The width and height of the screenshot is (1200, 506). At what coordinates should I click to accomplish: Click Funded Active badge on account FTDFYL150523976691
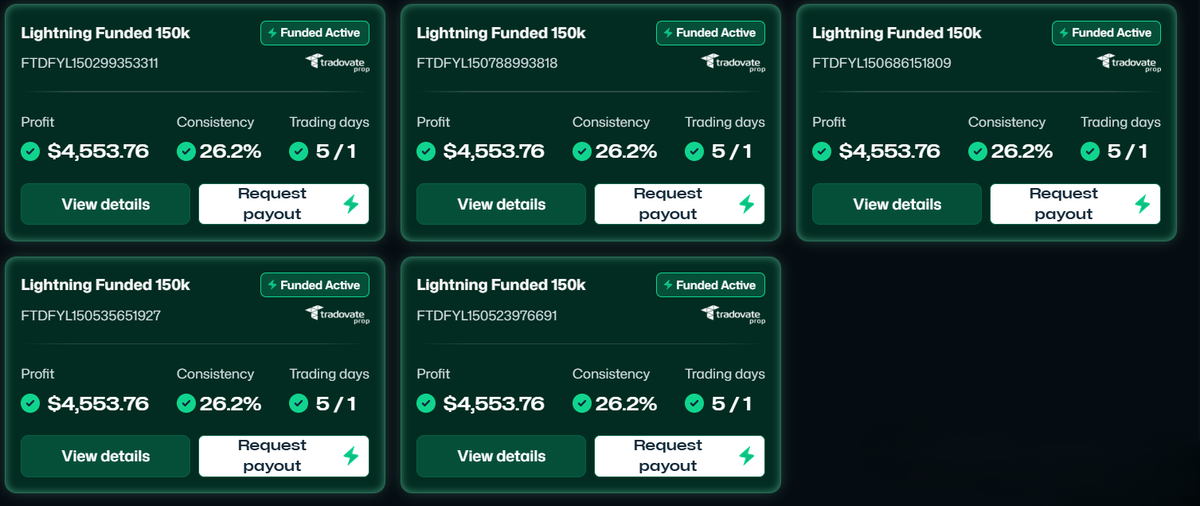[711, 285]
